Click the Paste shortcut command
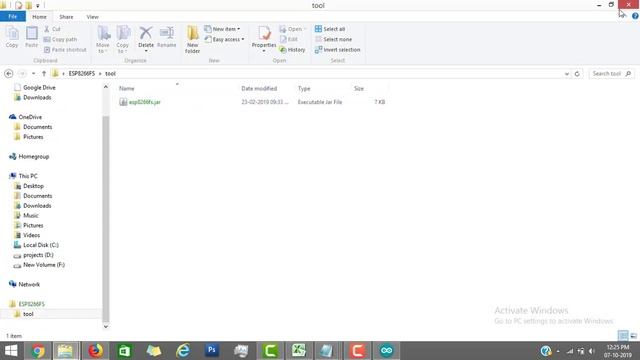640x360 pixels. coord(65,49)
